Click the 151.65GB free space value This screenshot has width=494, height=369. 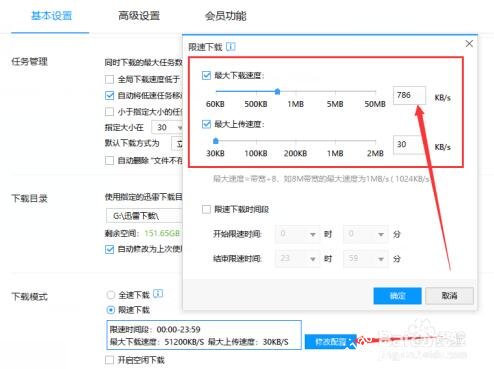click(162, 233)
